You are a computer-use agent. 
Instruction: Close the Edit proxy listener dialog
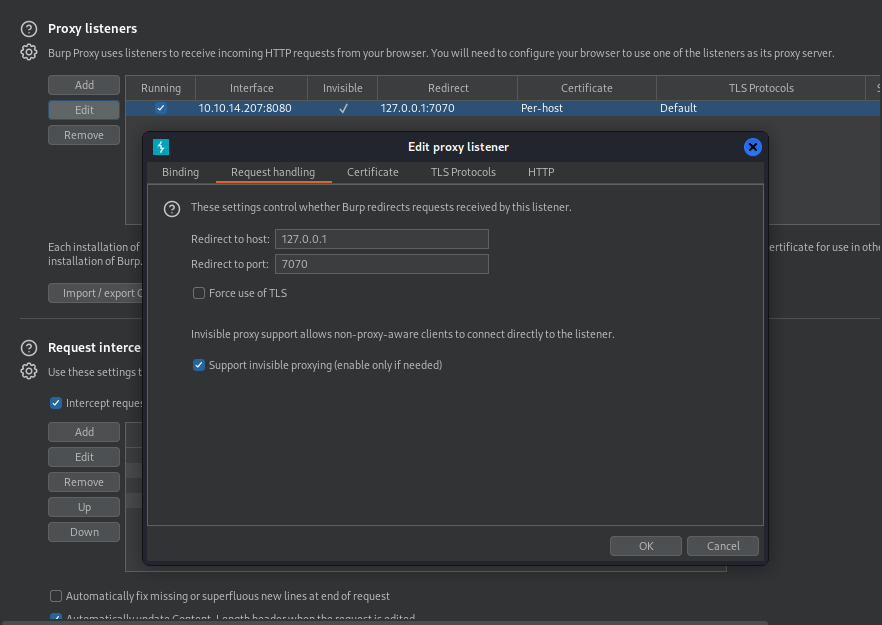[753, 147]
